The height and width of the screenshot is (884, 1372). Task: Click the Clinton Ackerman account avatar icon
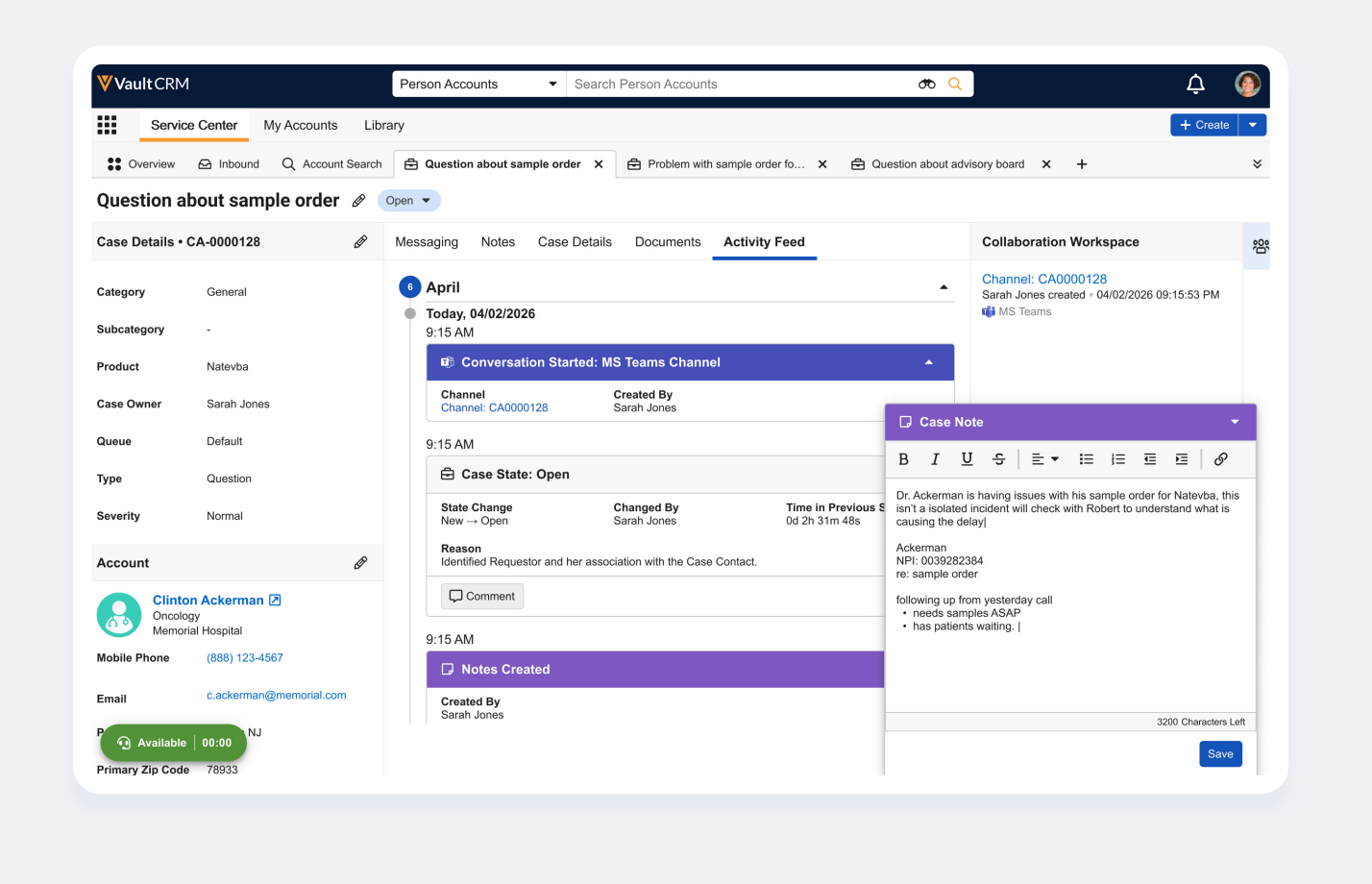119,615
